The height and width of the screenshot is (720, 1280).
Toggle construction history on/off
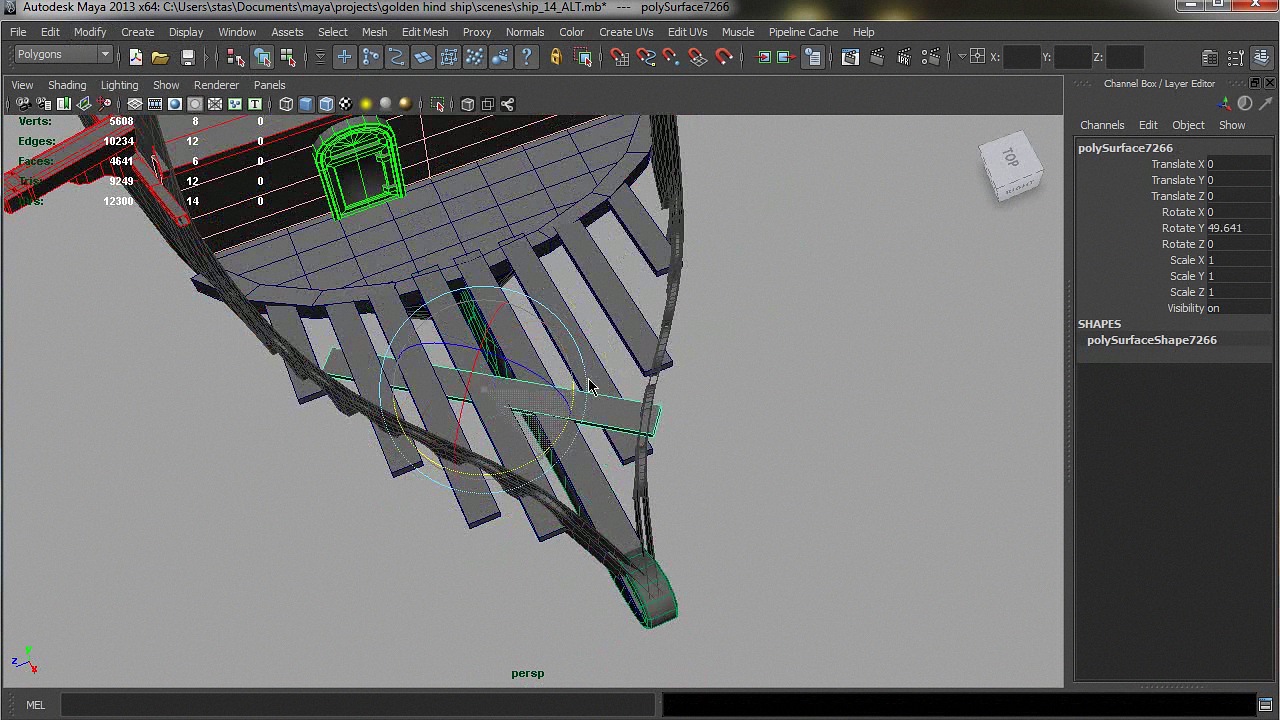point(814,57)
